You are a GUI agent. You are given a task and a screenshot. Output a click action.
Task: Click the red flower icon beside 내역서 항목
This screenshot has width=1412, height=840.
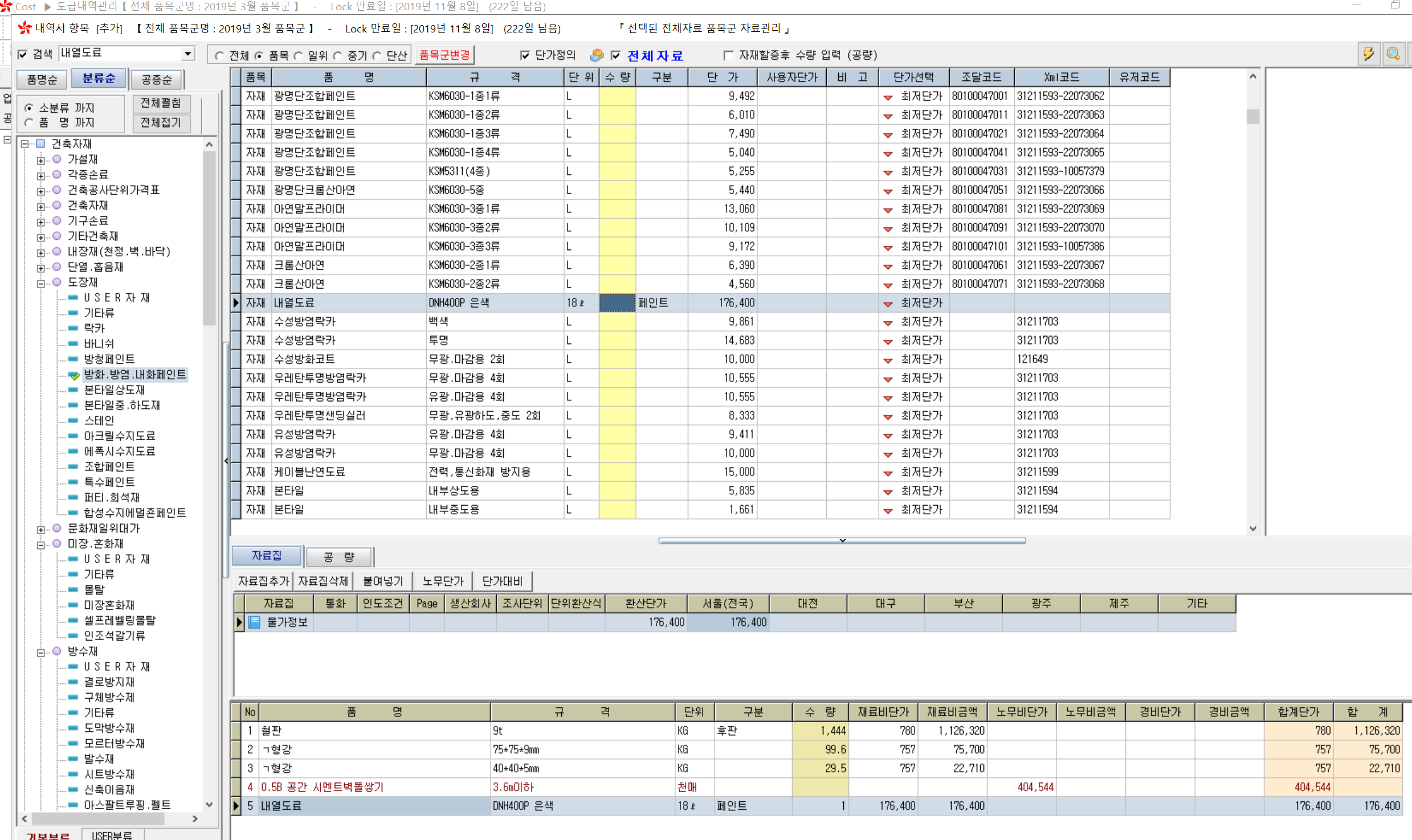(24, 28)
